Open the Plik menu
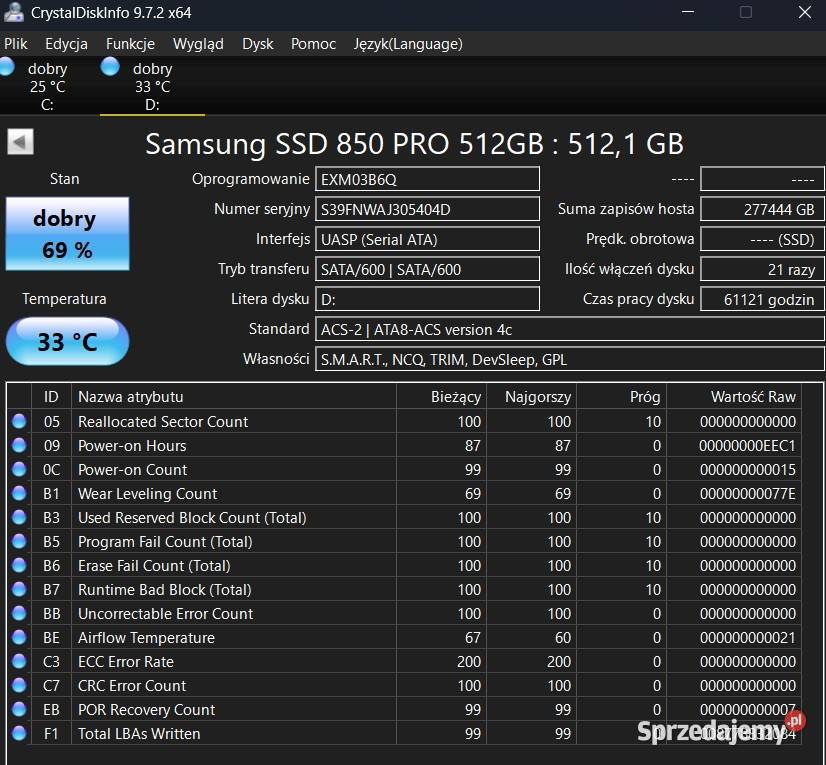Image resolution: width=826 pixels, height=765 pixels. (x=16, y=44)
